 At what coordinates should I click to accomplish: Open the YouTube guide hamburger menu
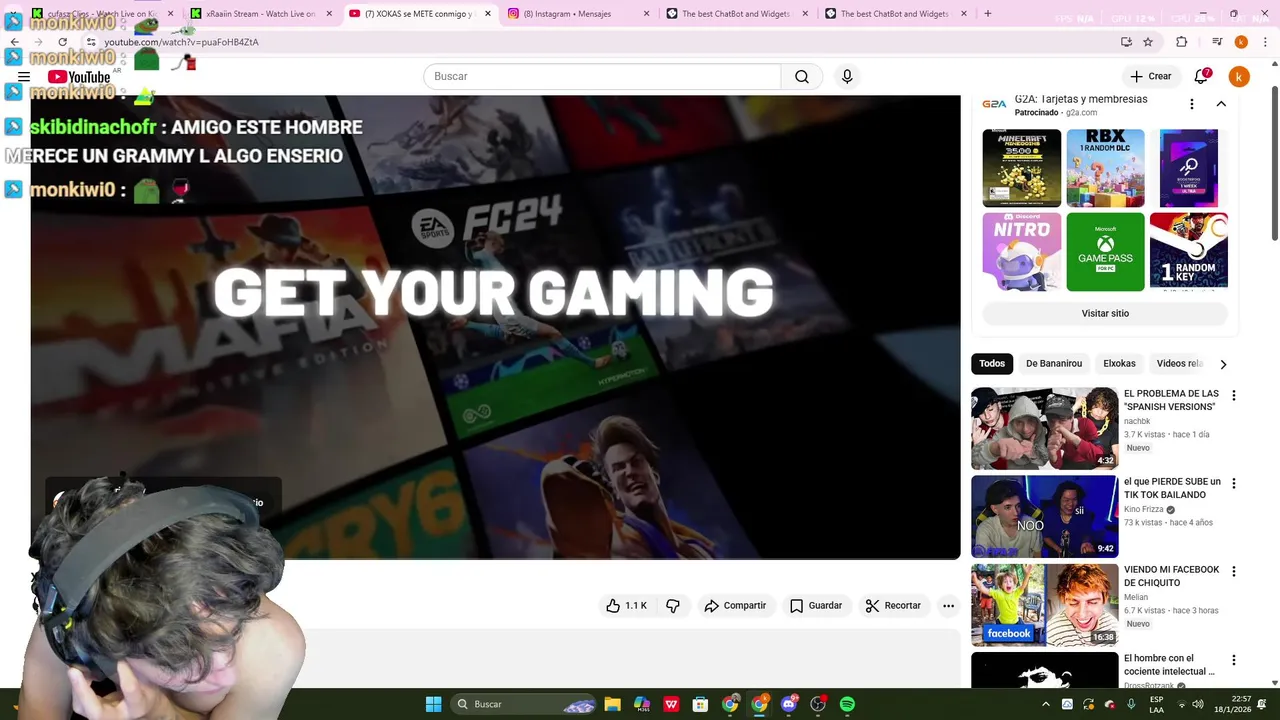(x=24, y=77)
